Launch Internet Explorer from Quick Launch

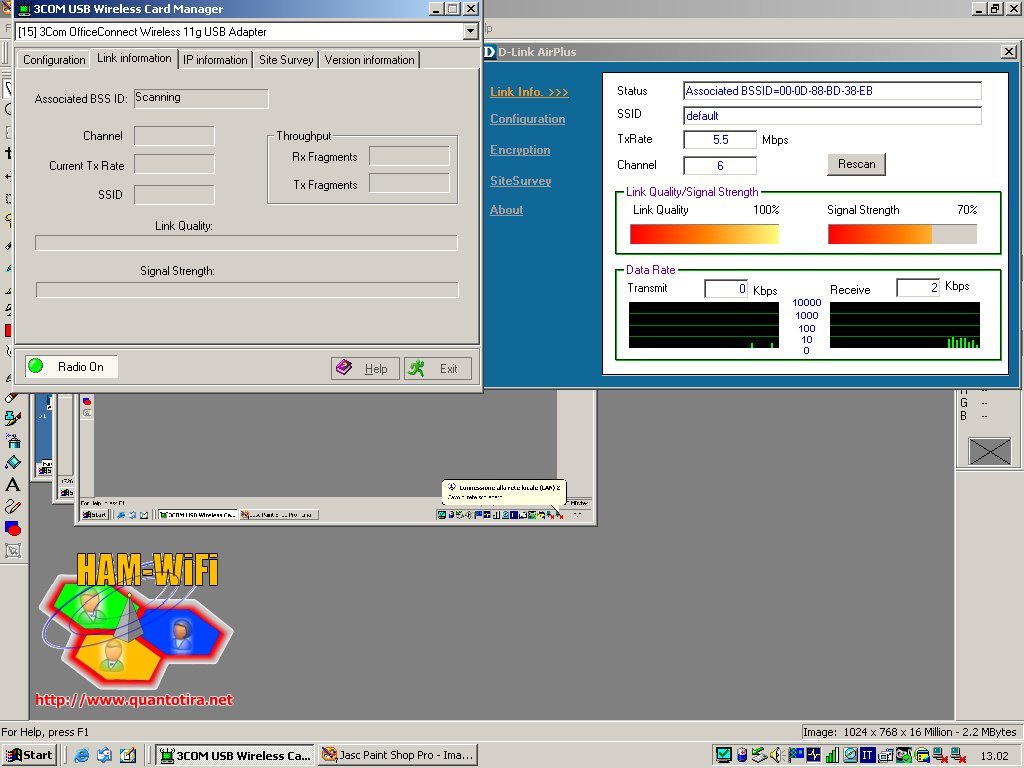point(81,756)
